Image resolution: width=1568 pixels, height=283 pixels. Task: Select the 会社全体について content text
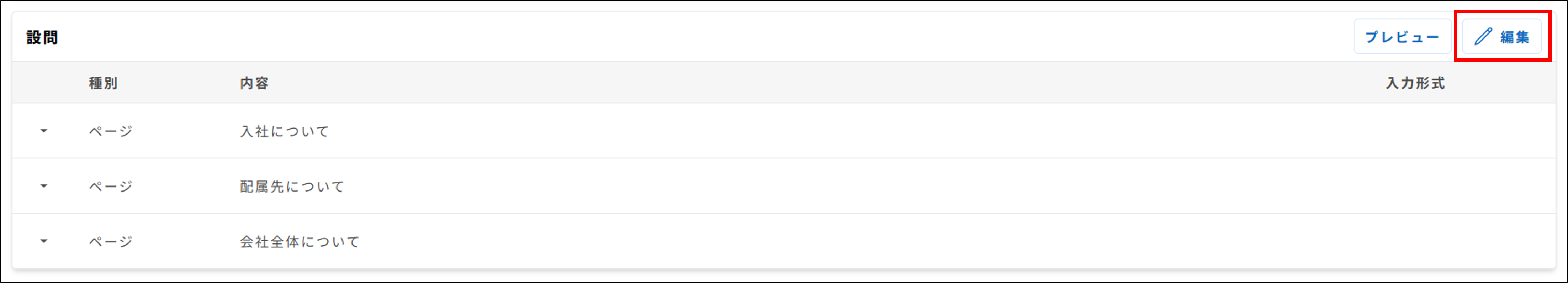click(300, 241)
